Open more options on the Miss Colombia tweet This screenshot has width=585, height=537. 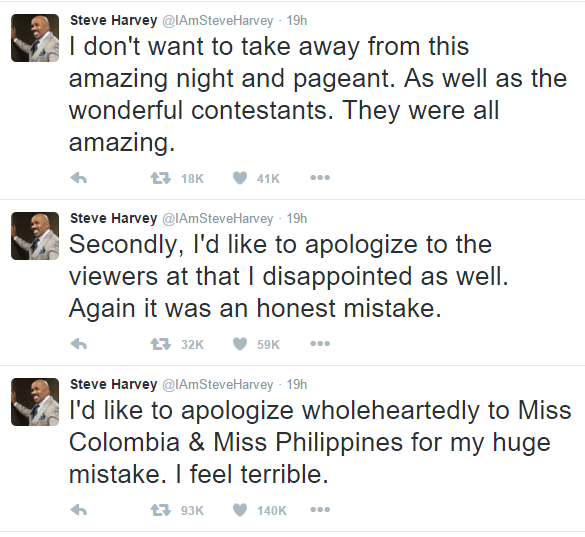pyautogui.click(x=320, y=510)
